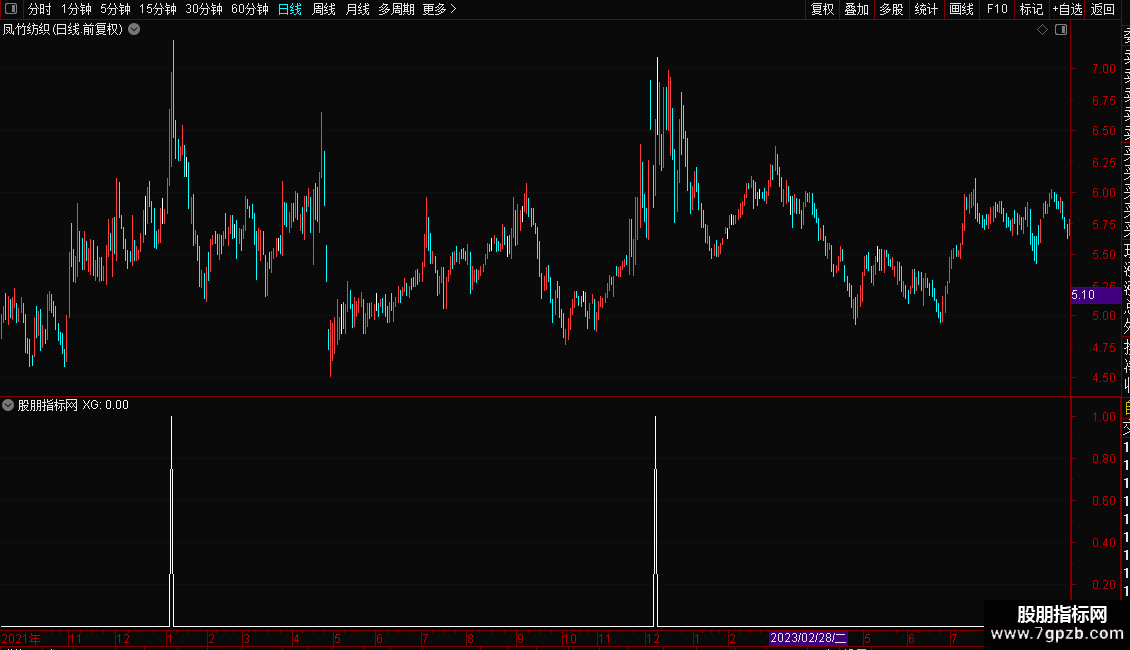Click the 股朋指标网 indicator name

48,405
